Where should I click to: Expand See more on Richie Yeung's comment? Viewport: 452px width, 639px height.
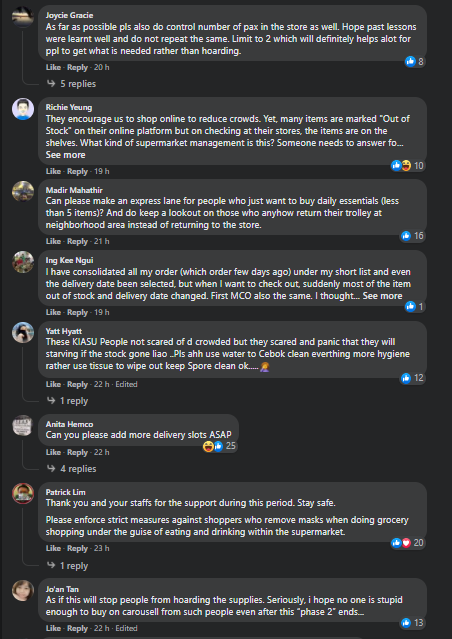[x=66, y=155]
